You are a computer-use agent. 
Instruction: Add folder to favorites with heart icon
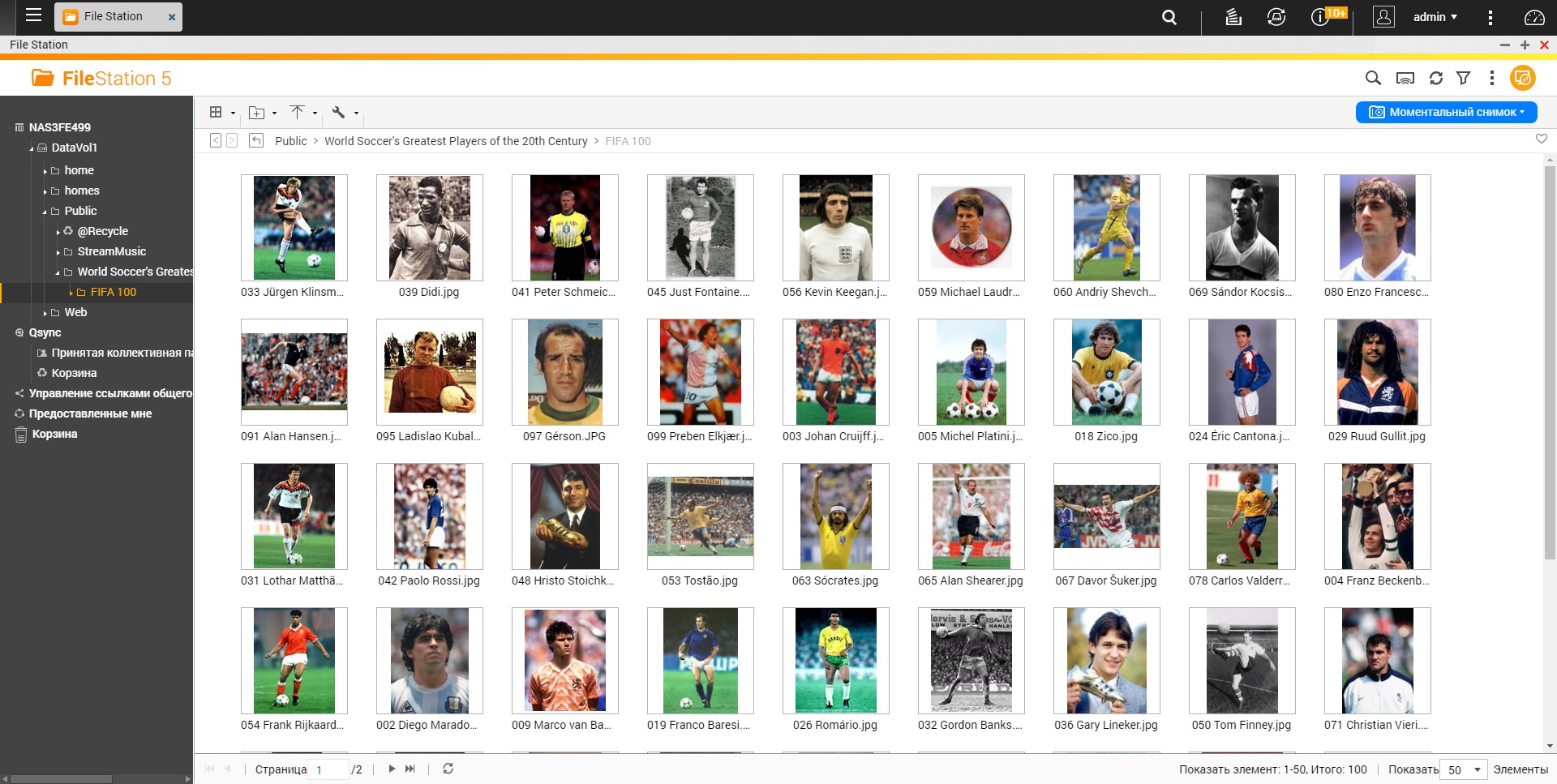[1541, 139]
